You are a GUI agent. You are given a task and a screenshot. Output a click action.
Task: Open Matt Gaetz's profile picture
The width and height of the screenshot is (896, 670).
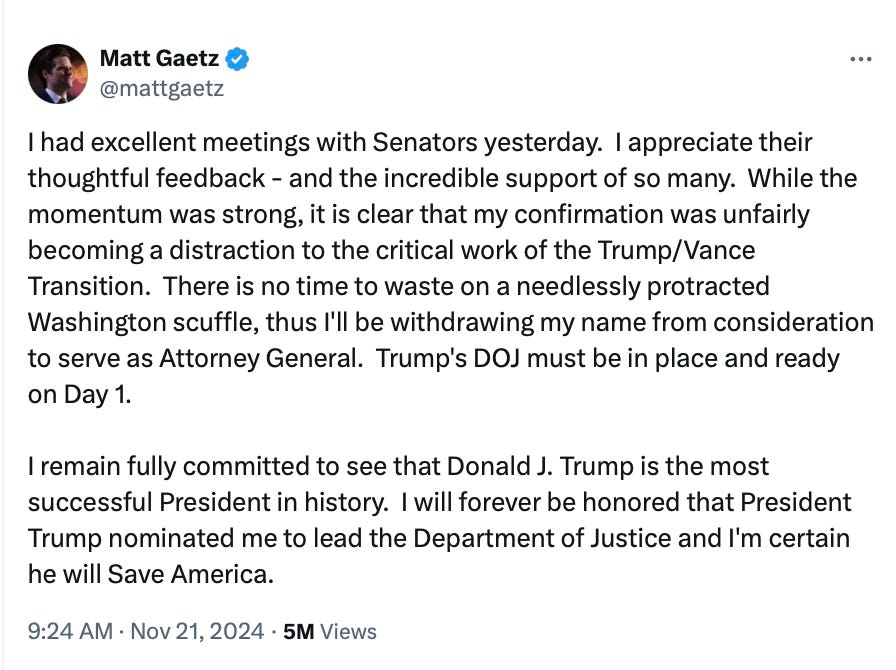[x=57, y=74]
